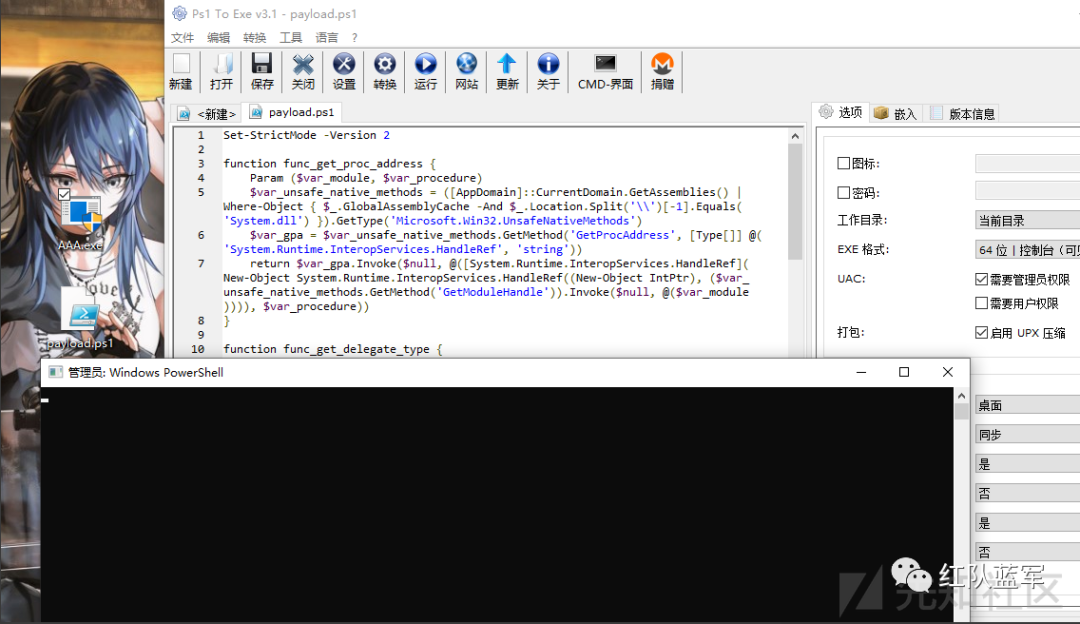Click line 1 Set-StrictMode text in editor
Viewport: 1080px width, 624px height.
coord(307,135)
